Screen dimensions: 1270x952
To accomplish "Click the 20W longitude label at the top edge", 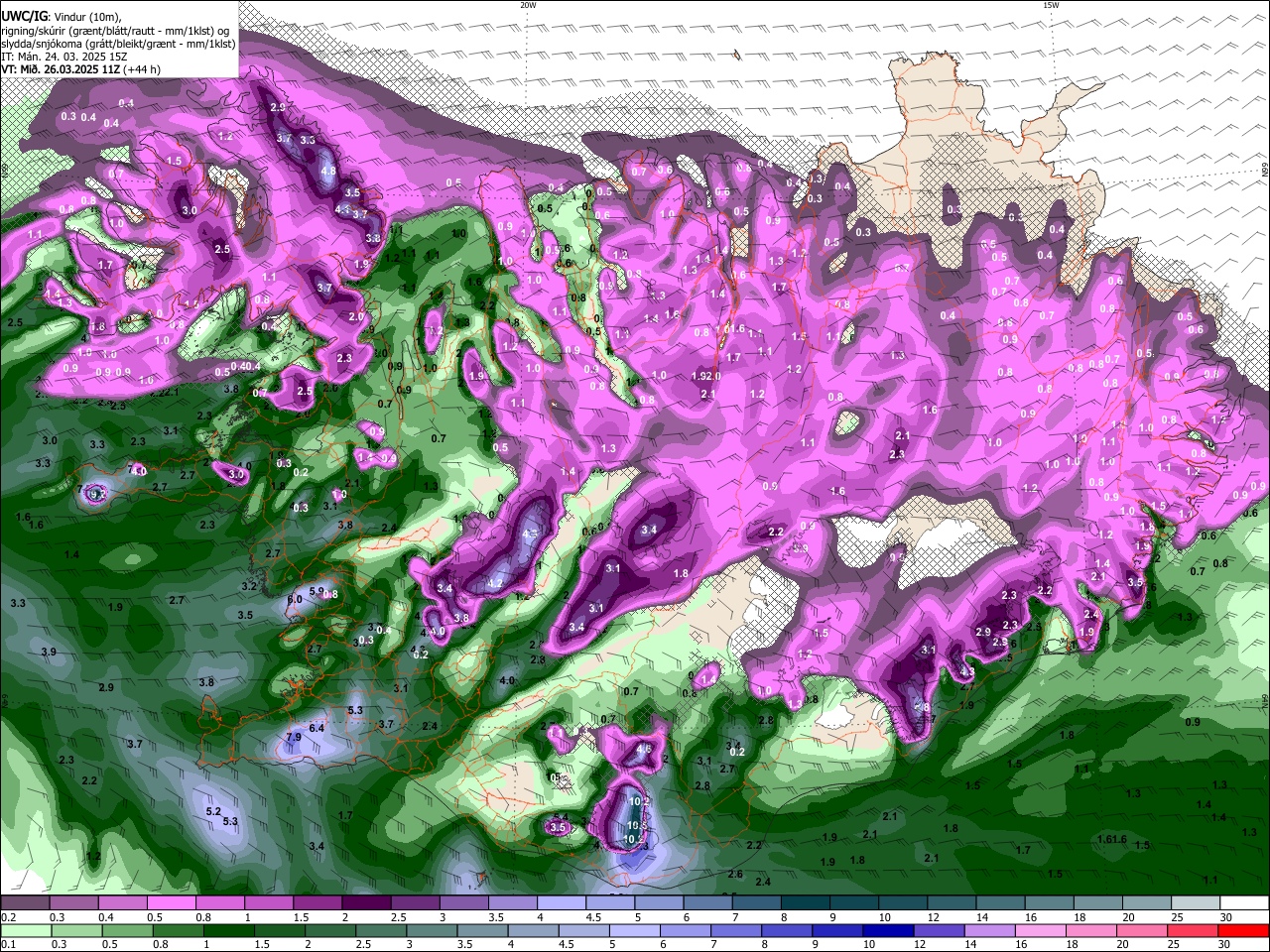I will pyautogui.click(x=528, y=5).
